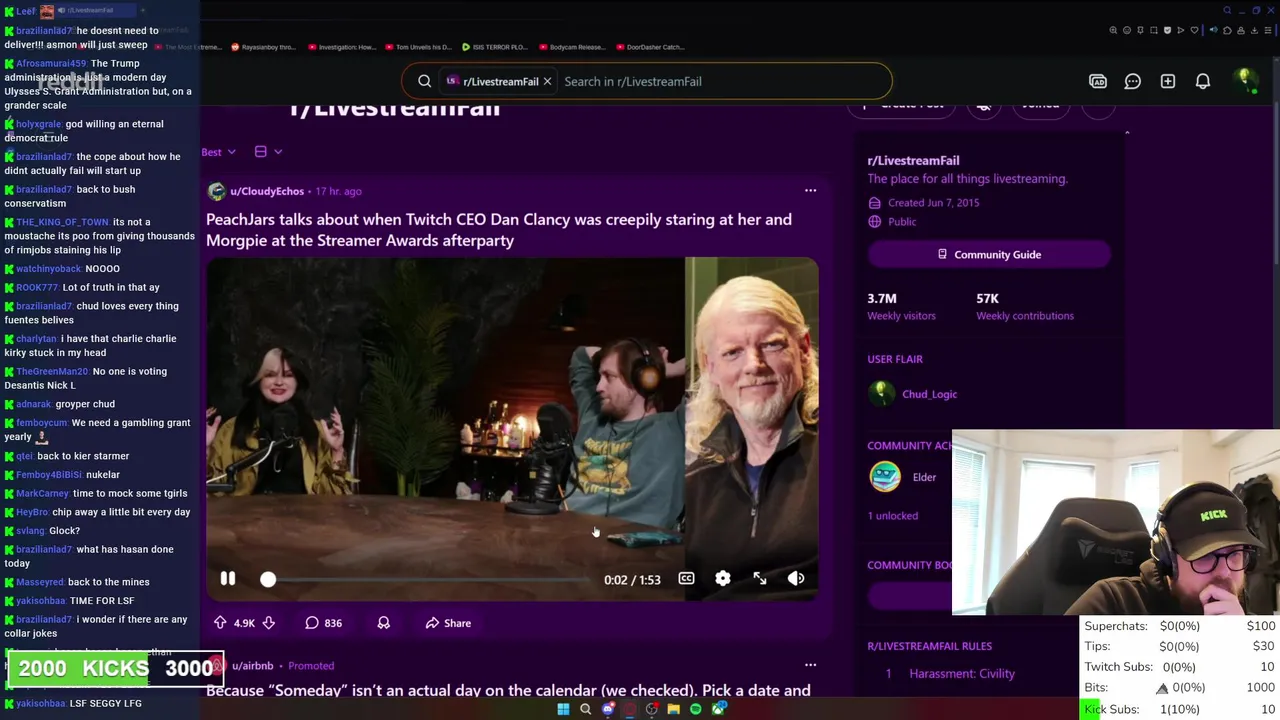Expand the video to fullscreen
1280x720 pixels.
tap(760, 579)
